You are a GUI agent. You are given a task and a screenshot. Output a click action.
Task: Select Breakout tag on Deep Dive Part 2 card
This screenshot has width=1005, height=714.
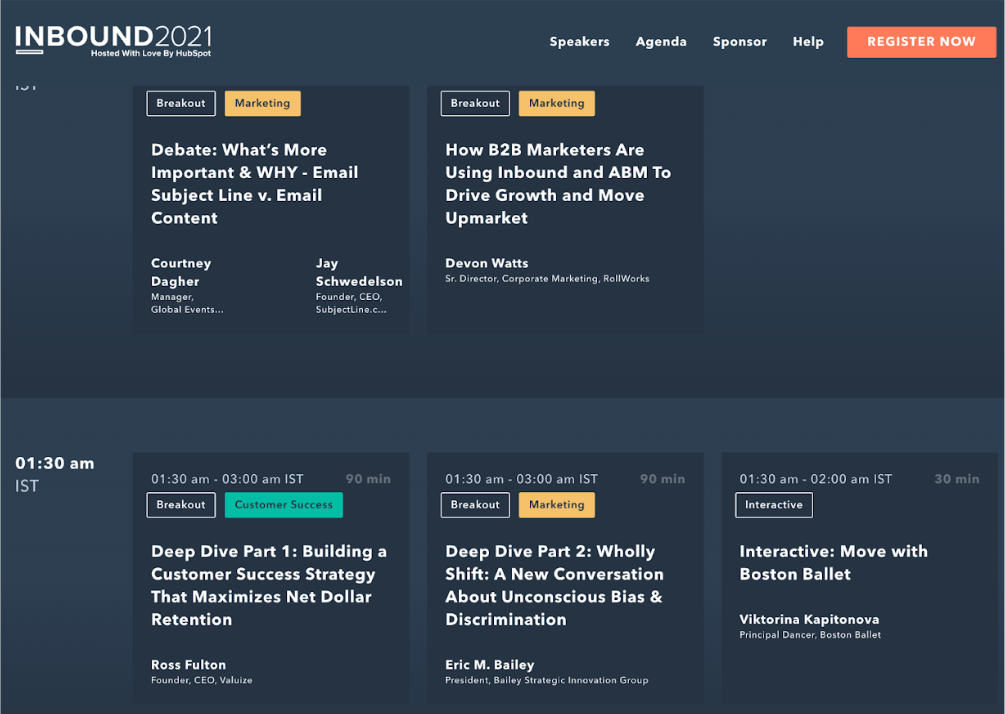[475, 504]
